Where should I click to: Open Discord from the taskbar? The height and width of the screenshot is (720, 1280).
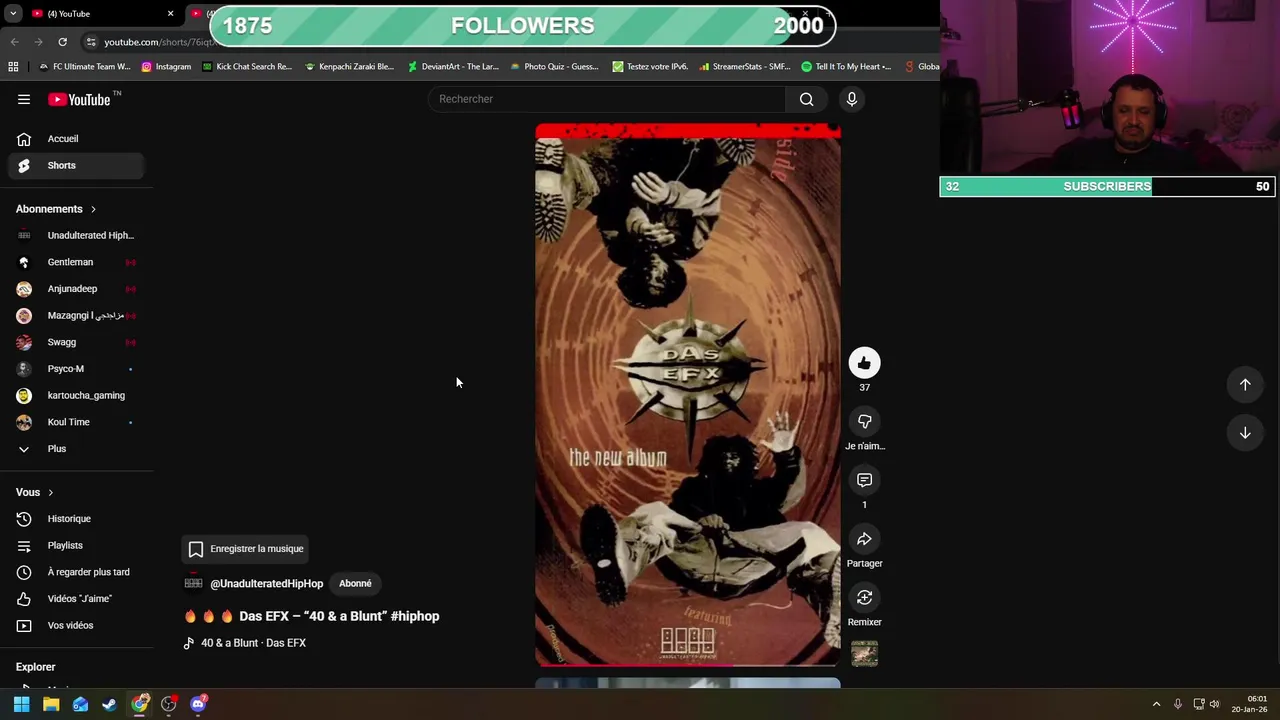[198, 704]
